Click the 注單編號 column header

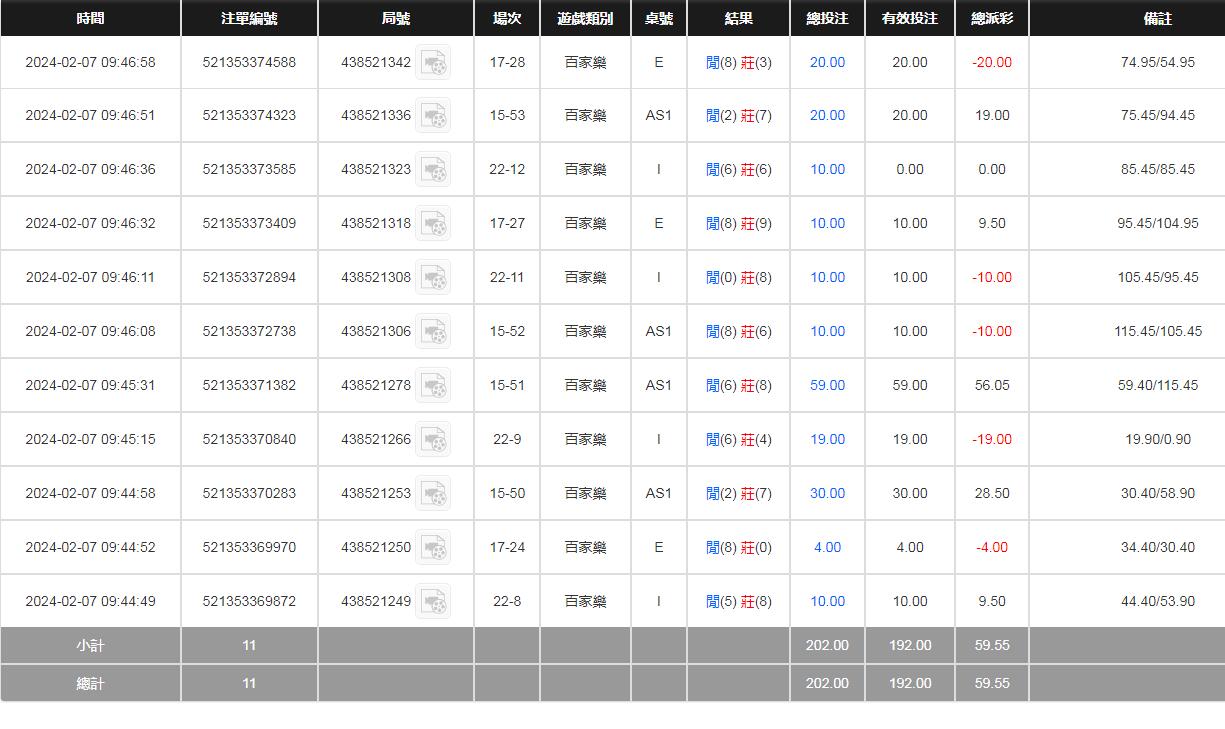point(249,18)
